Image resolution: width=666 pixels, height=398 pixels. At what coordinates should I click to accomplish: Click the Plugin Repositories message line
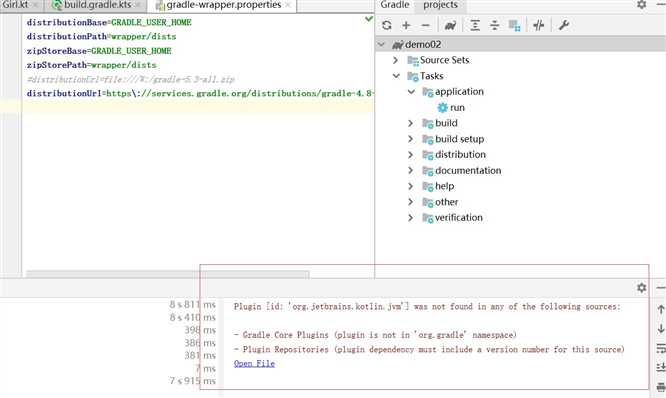(x=429, y=349)
